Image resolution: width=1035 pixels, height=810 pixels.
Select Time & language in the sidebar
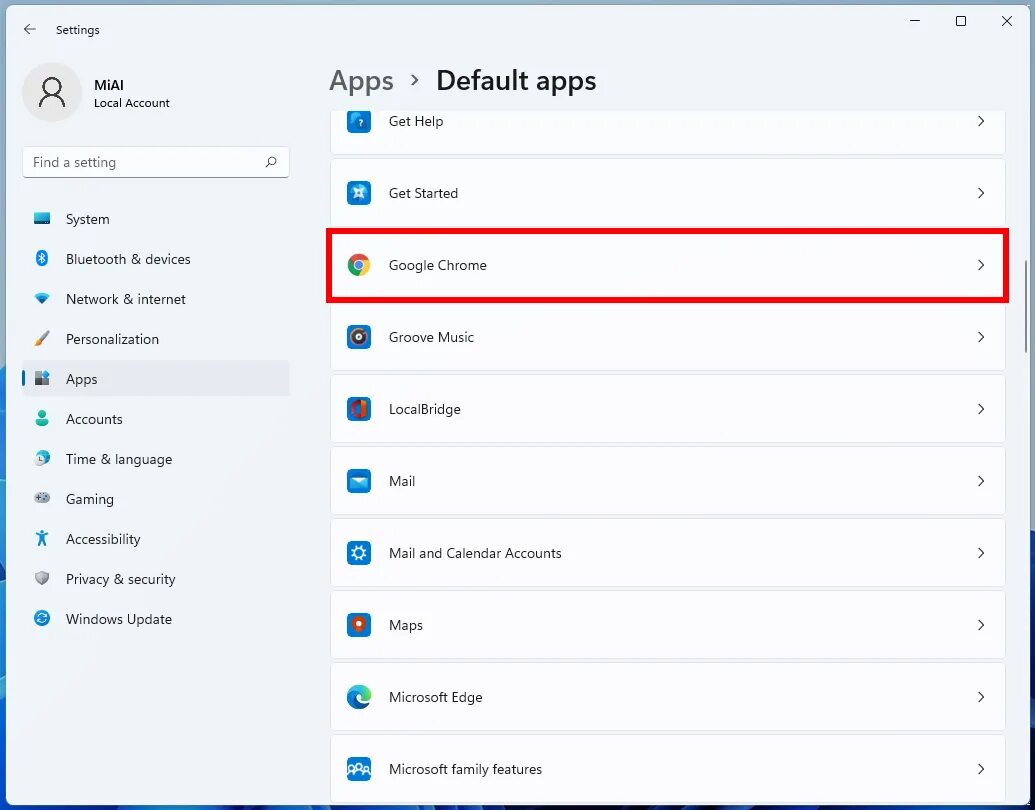coord(156,459)
